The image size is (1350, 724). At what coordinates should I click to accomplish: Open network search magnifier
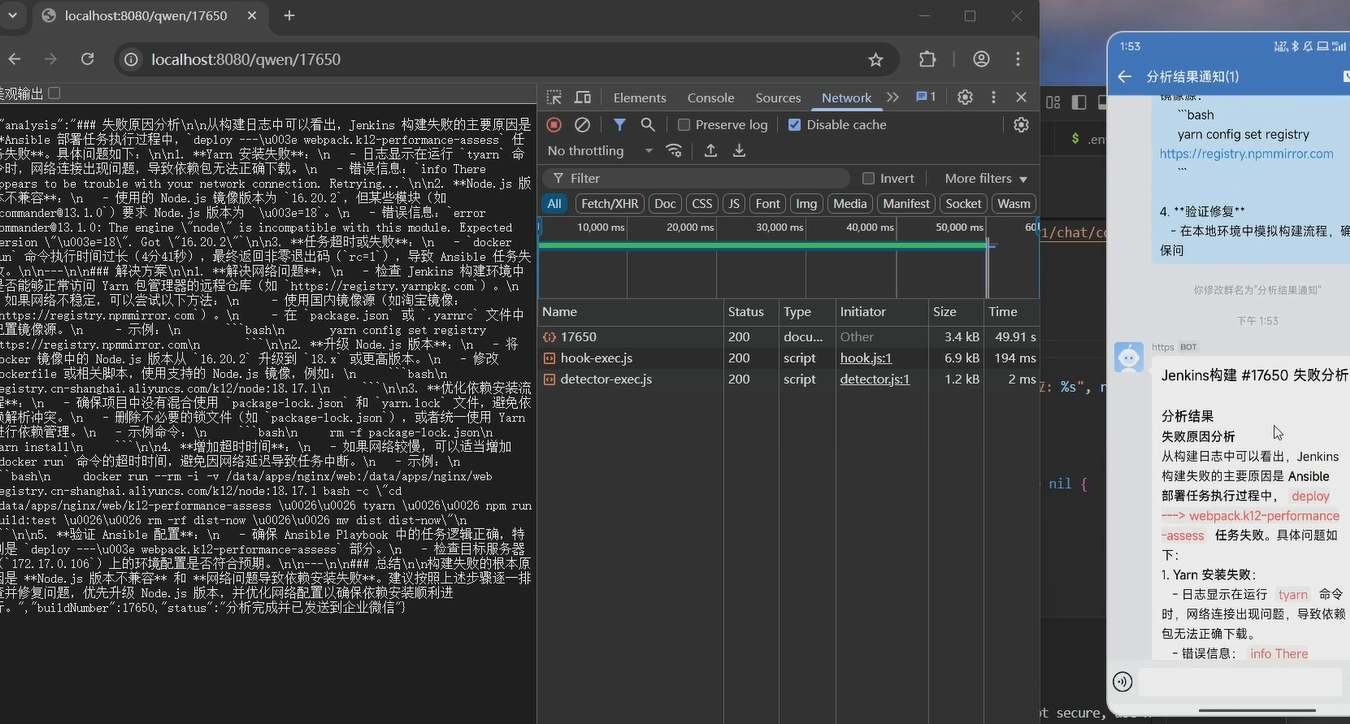coord(648,125)
